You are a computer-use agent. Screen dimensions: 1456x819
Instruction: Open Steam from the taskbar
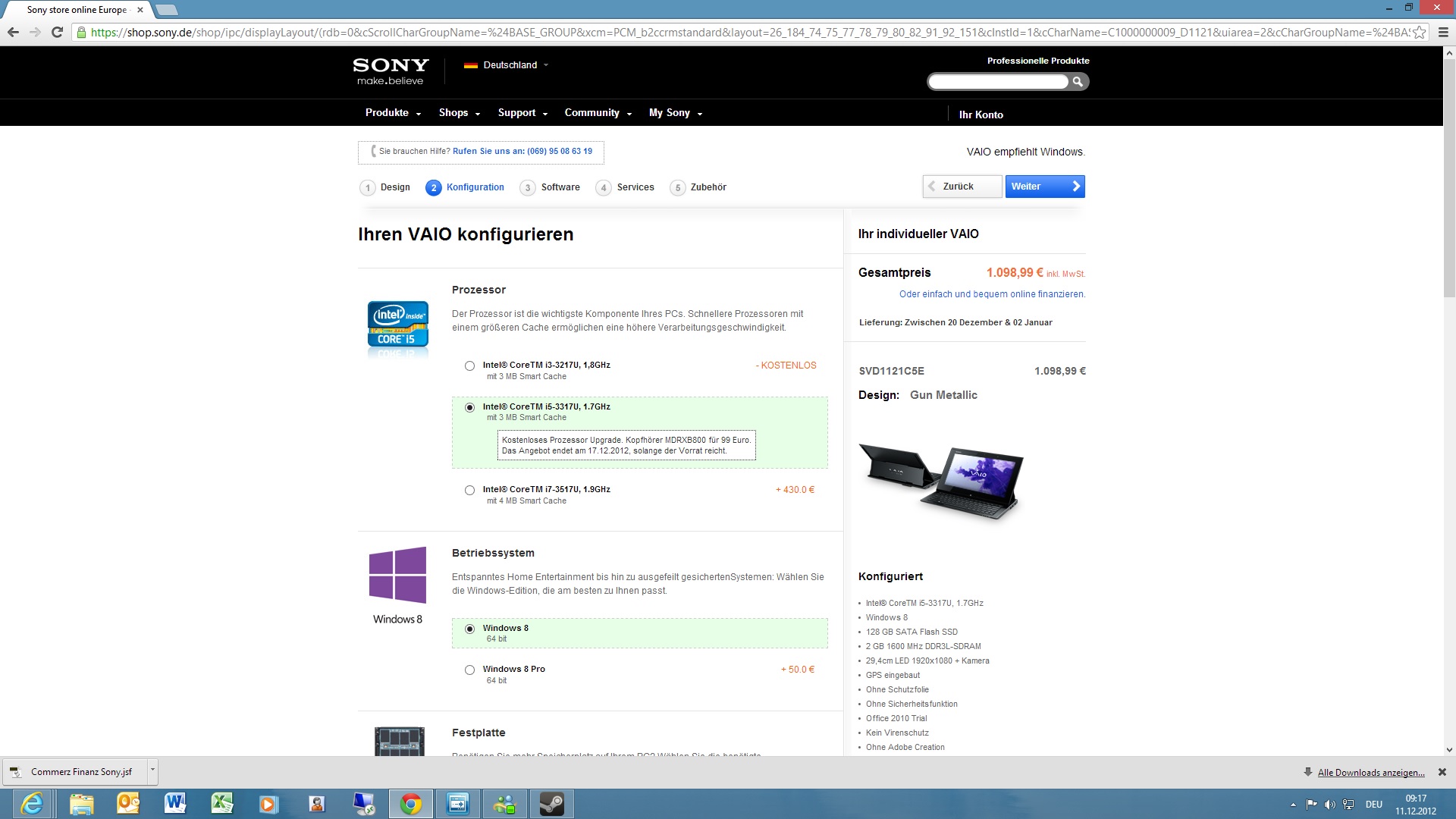551,804
